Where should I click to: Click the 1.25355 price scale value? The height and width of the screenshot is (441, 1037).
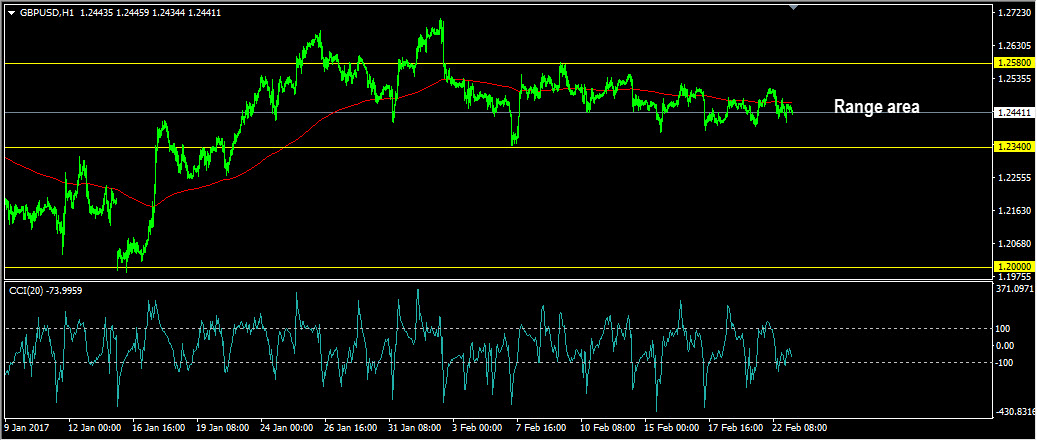tap(1014, 79)
